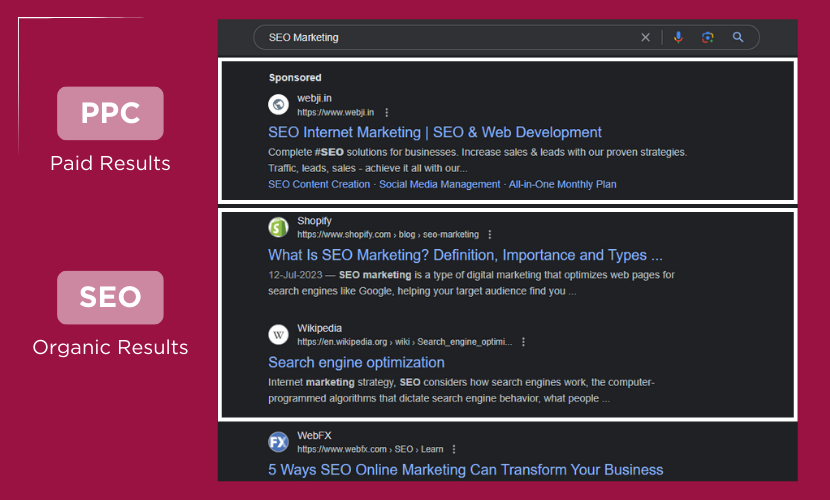The width and height of the screenshot is (830, 500).
Task: Open the SEO Content Creation sitelink
Action: pyautogui.click(x=319, y=184)
